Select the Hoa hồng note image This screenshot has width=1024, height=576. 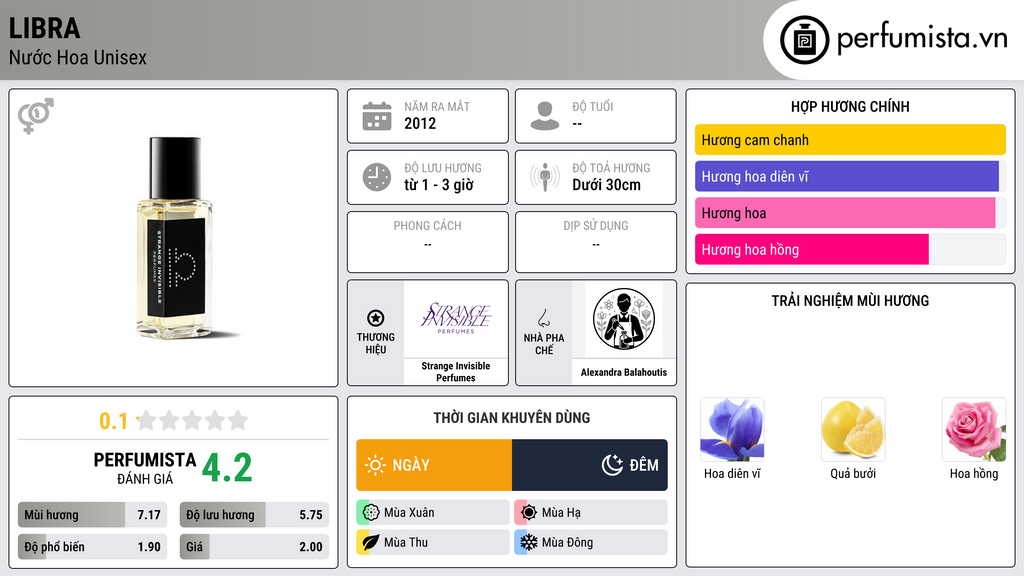pos(974,430)
